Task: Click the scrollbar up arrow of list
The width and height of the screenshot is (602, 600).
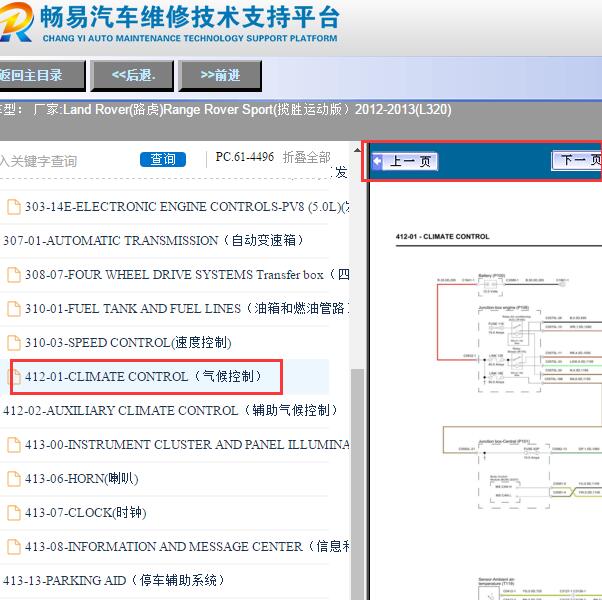Action: 357,150
